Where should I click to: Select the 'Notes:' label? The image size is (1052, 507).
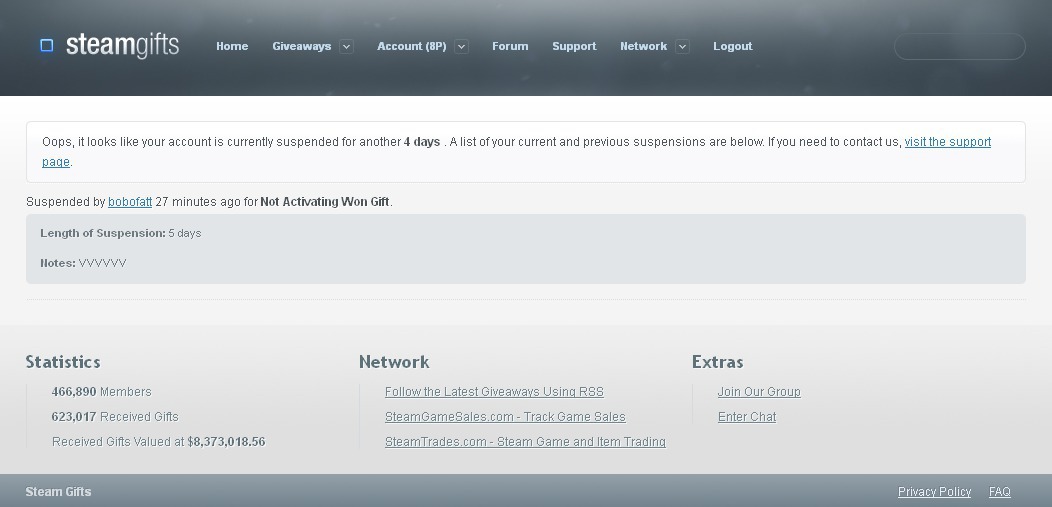click(x=58, y=263)
